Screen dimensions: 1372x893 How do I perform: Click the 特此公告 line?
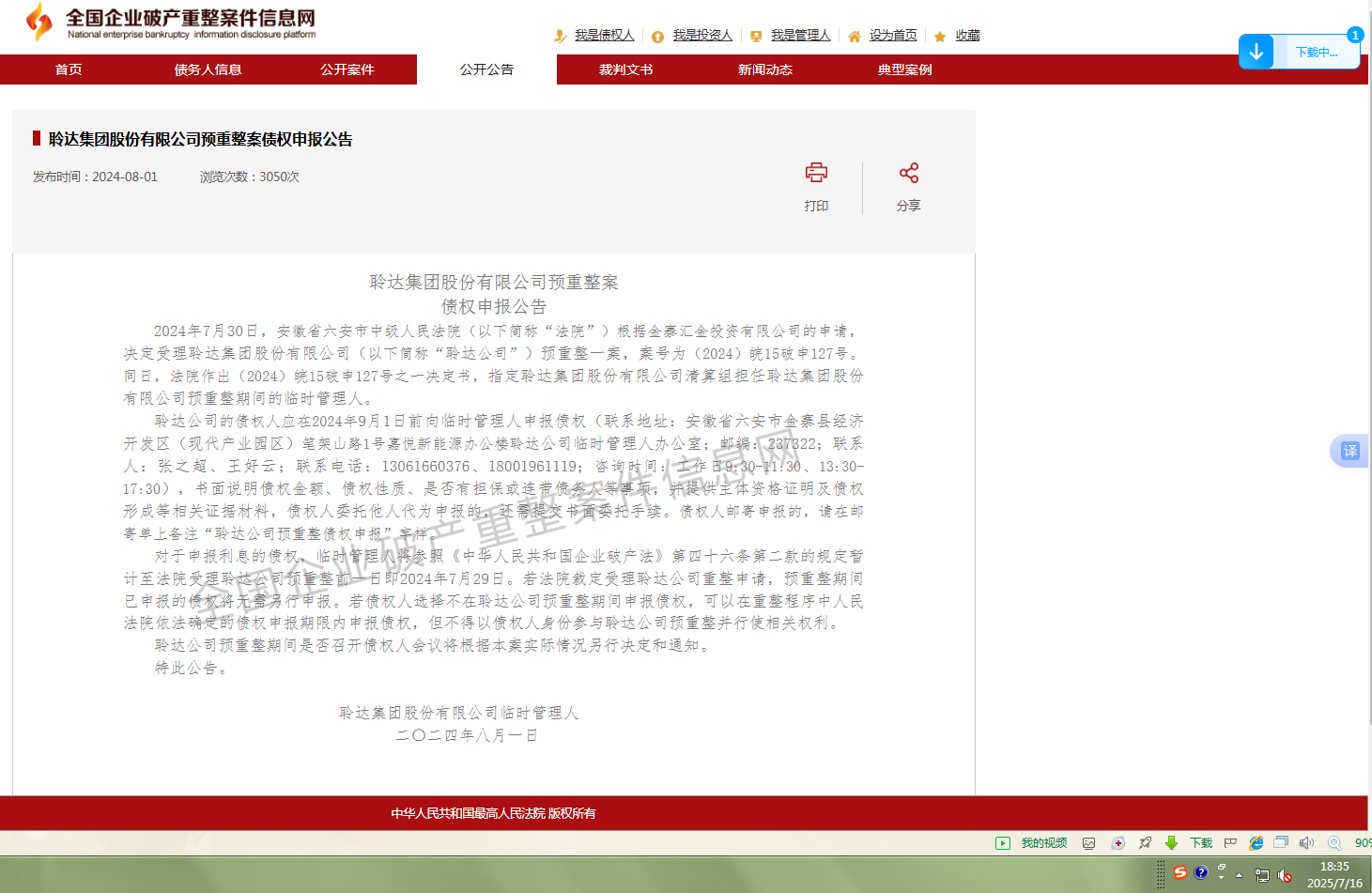tap(191, 669)
